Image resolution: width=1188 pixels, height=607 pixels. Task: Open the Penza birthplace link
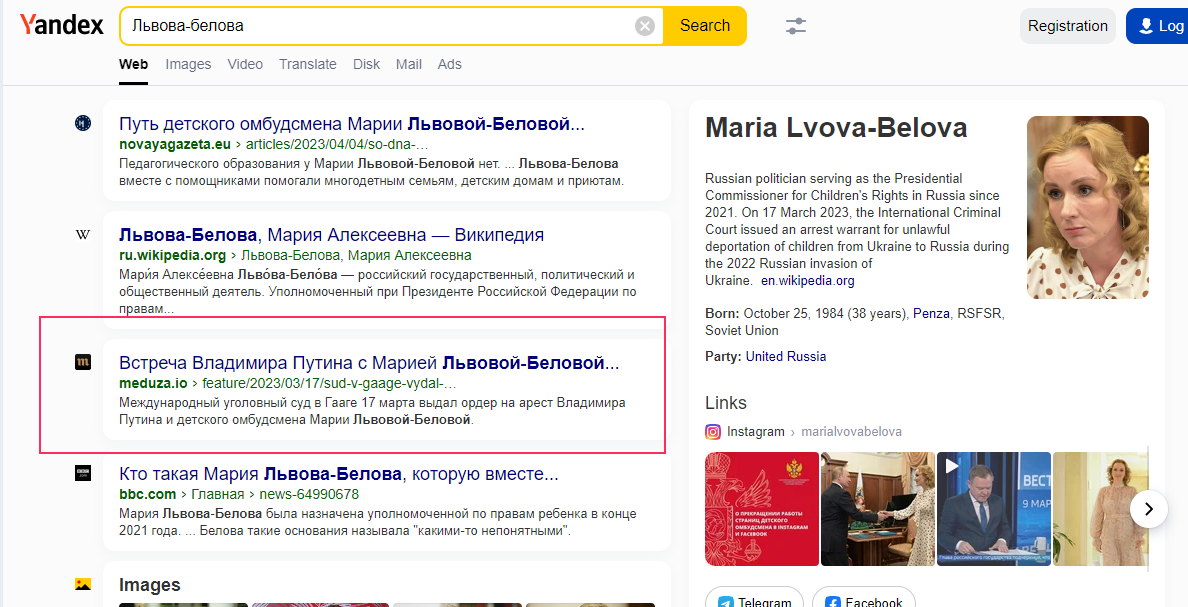click(x=931, y=313)
